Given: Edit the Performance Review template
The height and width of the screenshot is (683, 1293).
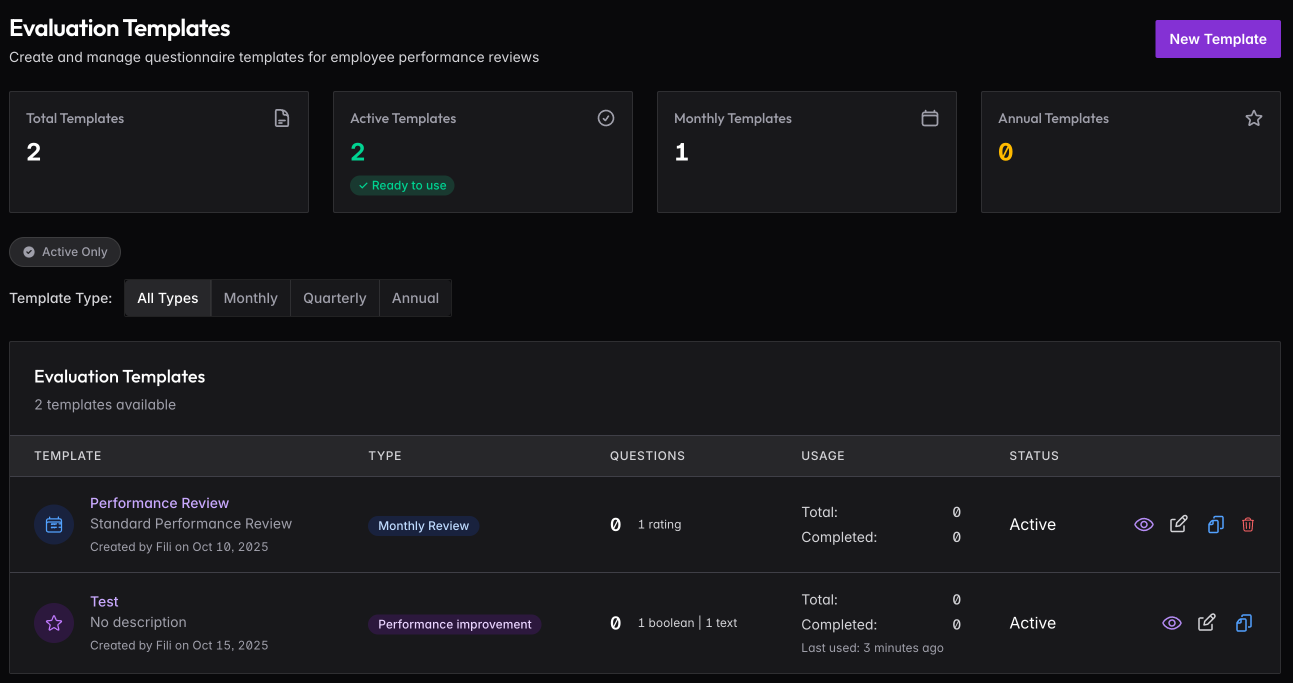Looking at the screenshot, I should point(1179,525).
